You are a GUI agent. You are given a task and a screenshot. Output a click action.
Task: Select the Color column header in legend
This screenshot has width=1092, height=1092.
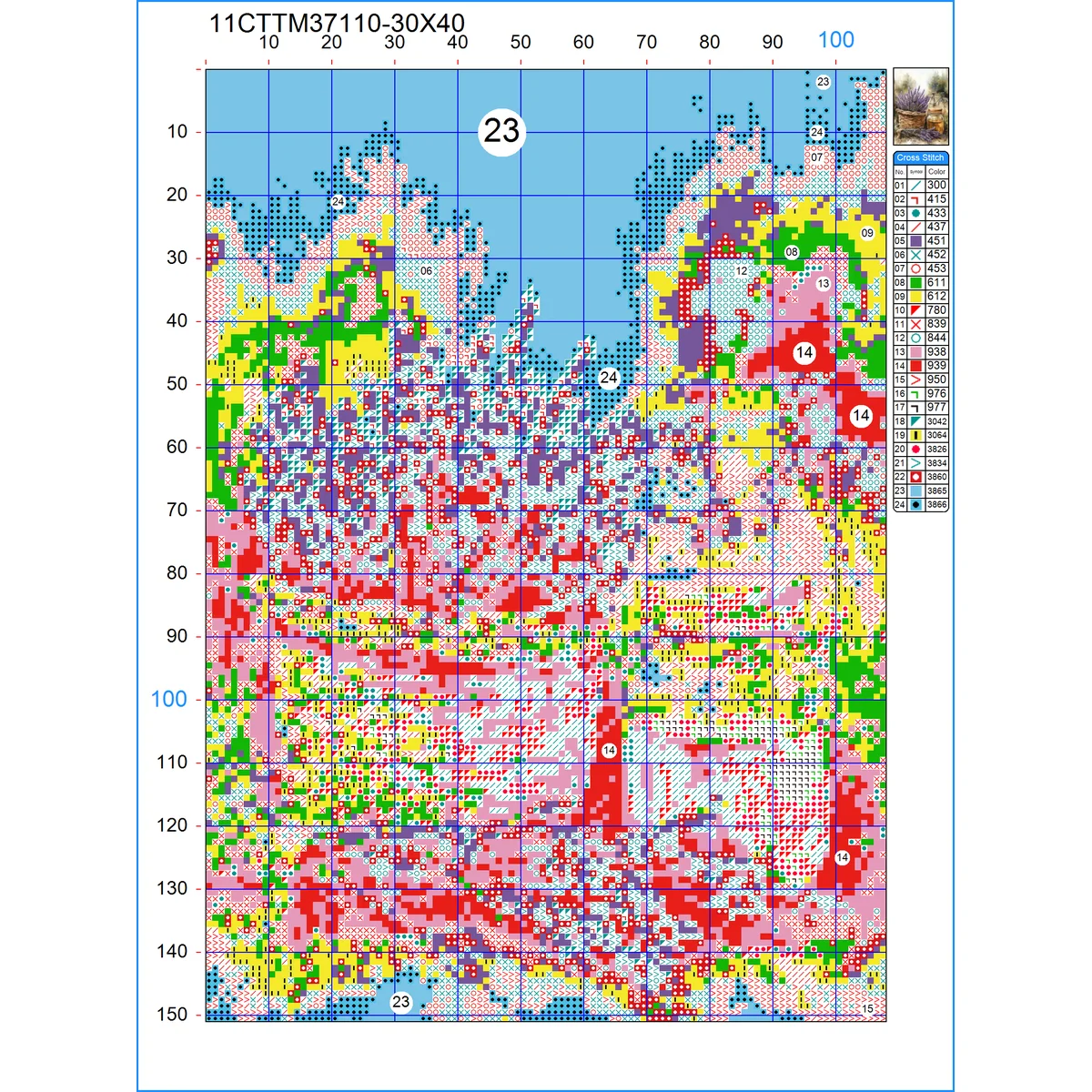(937, 171)
